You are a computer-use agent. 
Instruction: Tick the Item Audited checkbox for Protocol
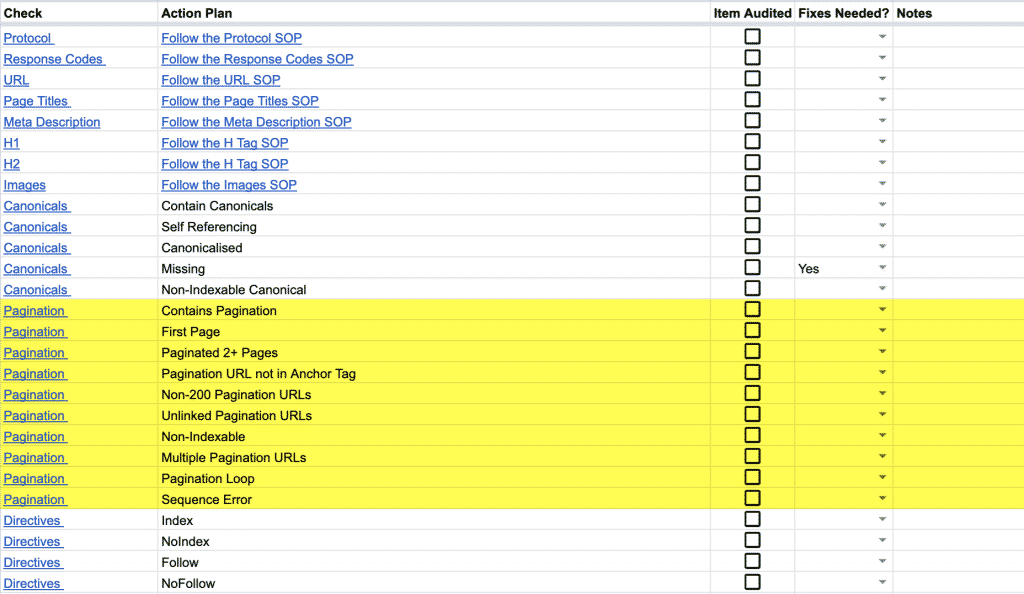(752, 37)
